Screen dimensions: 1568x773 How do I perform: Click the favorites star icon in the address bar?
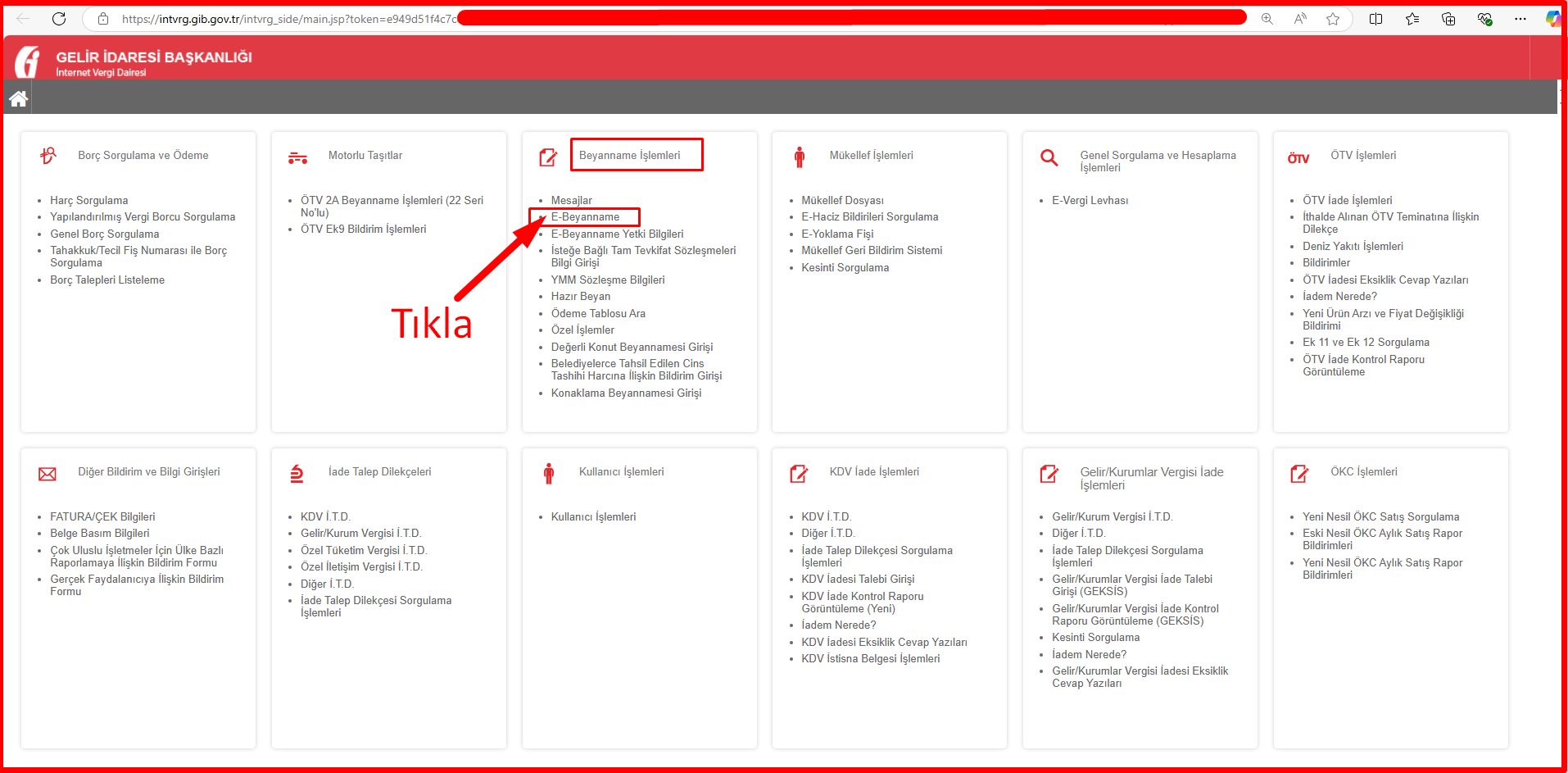click(x=1333, y=19)
